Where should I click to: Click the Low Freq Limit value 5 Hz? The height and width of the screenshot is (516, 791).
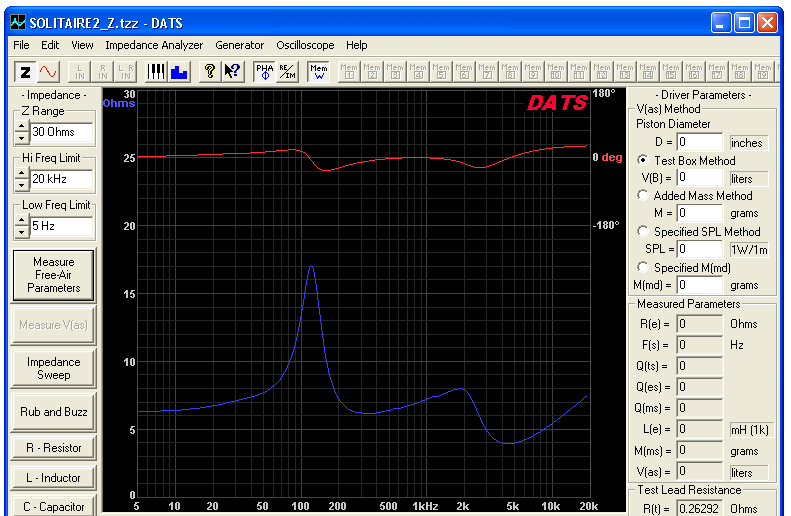(x=62, y=226)
